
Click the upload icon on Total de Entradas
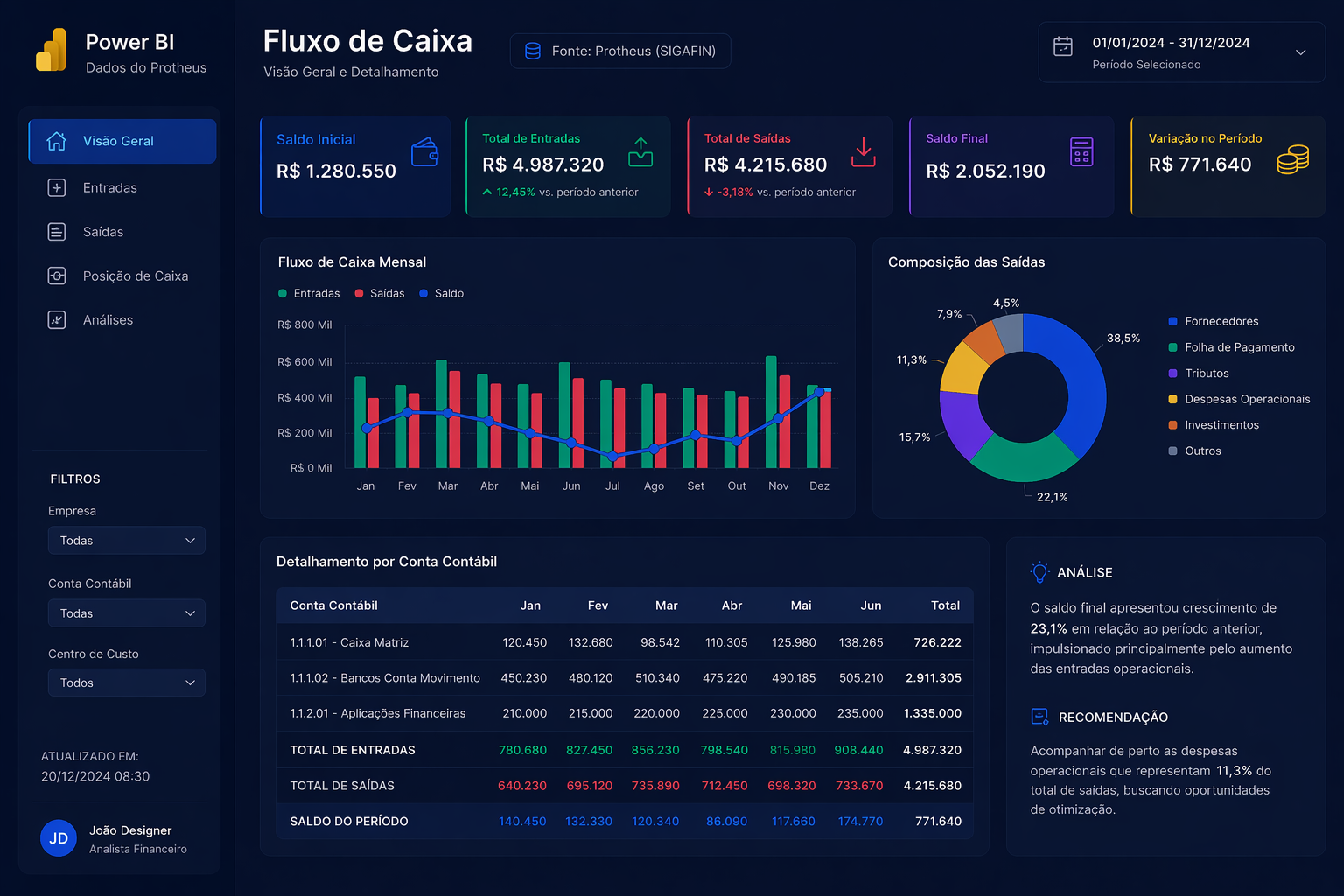tap(640, 152)
